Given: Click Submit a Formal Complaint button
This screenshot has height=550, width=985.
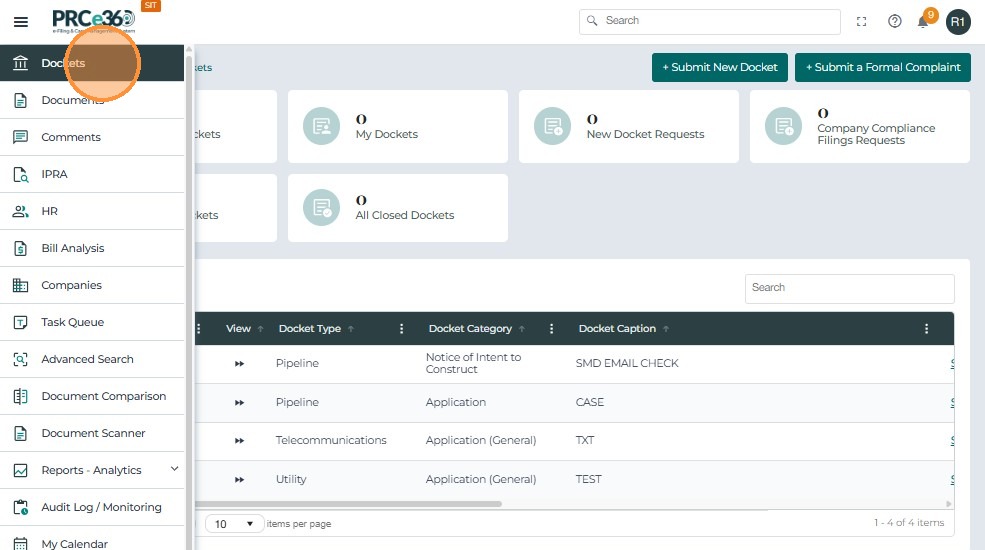Looking at the screenshot, I should tap(882, 67).
